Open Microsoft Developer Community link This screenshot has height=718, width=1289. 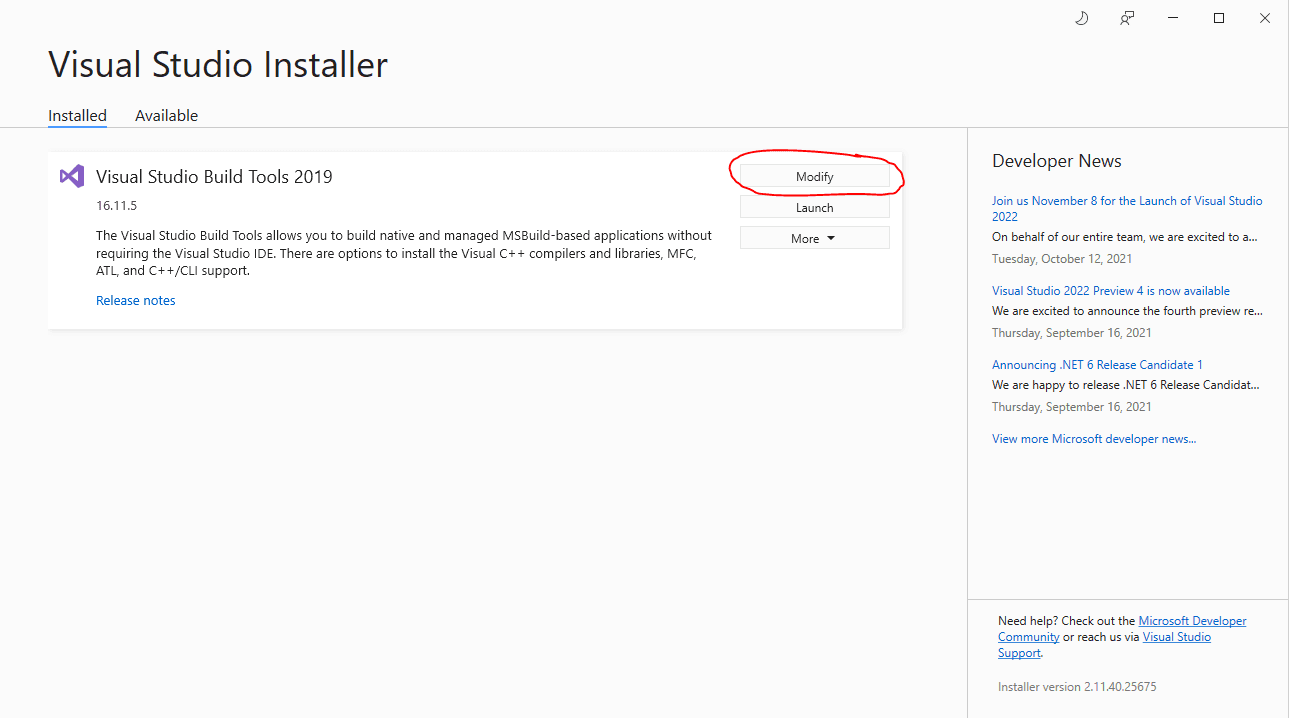(1122, 629)
